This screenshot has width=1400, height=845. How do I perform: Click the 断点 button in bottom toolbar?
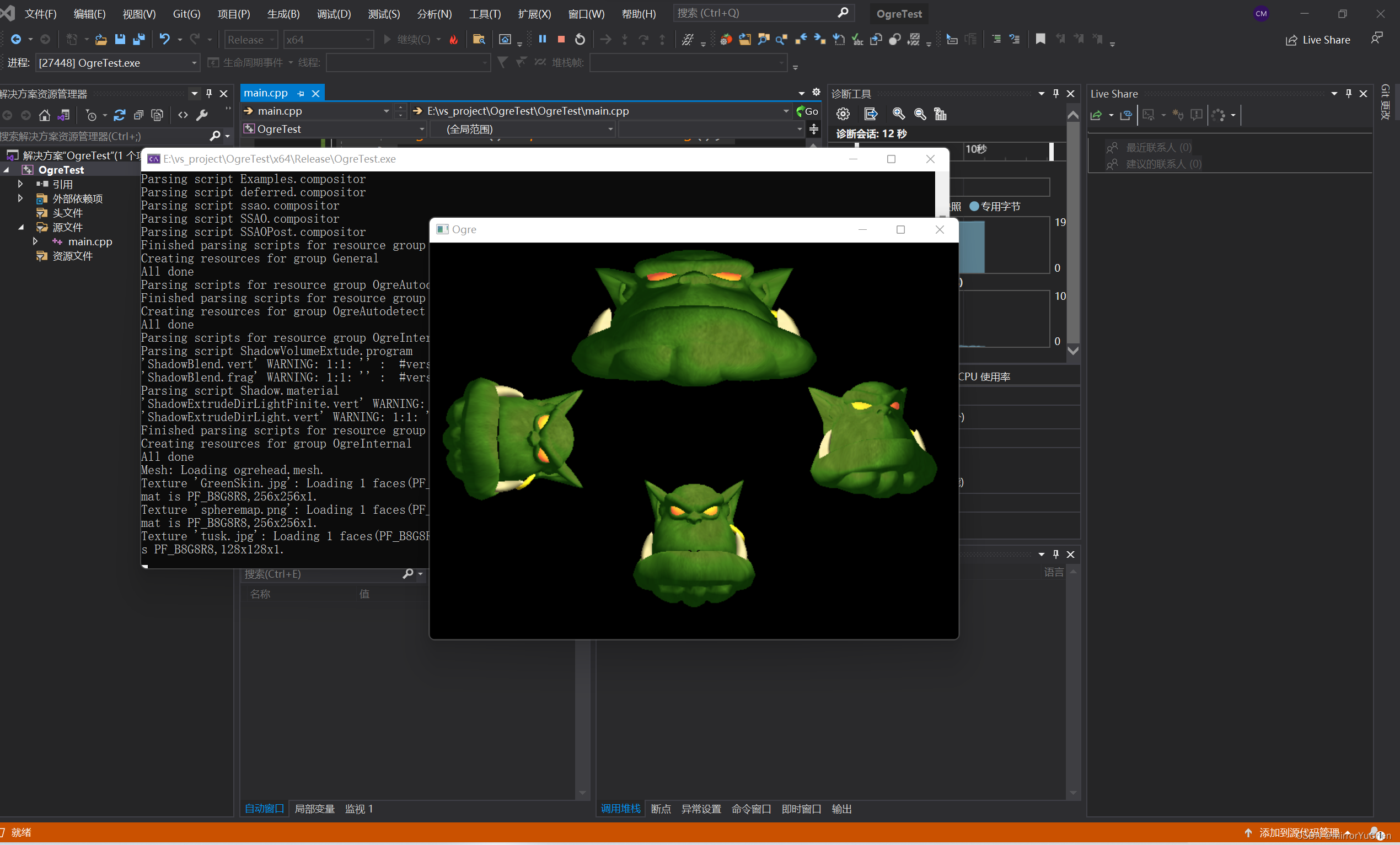[660, 807]
